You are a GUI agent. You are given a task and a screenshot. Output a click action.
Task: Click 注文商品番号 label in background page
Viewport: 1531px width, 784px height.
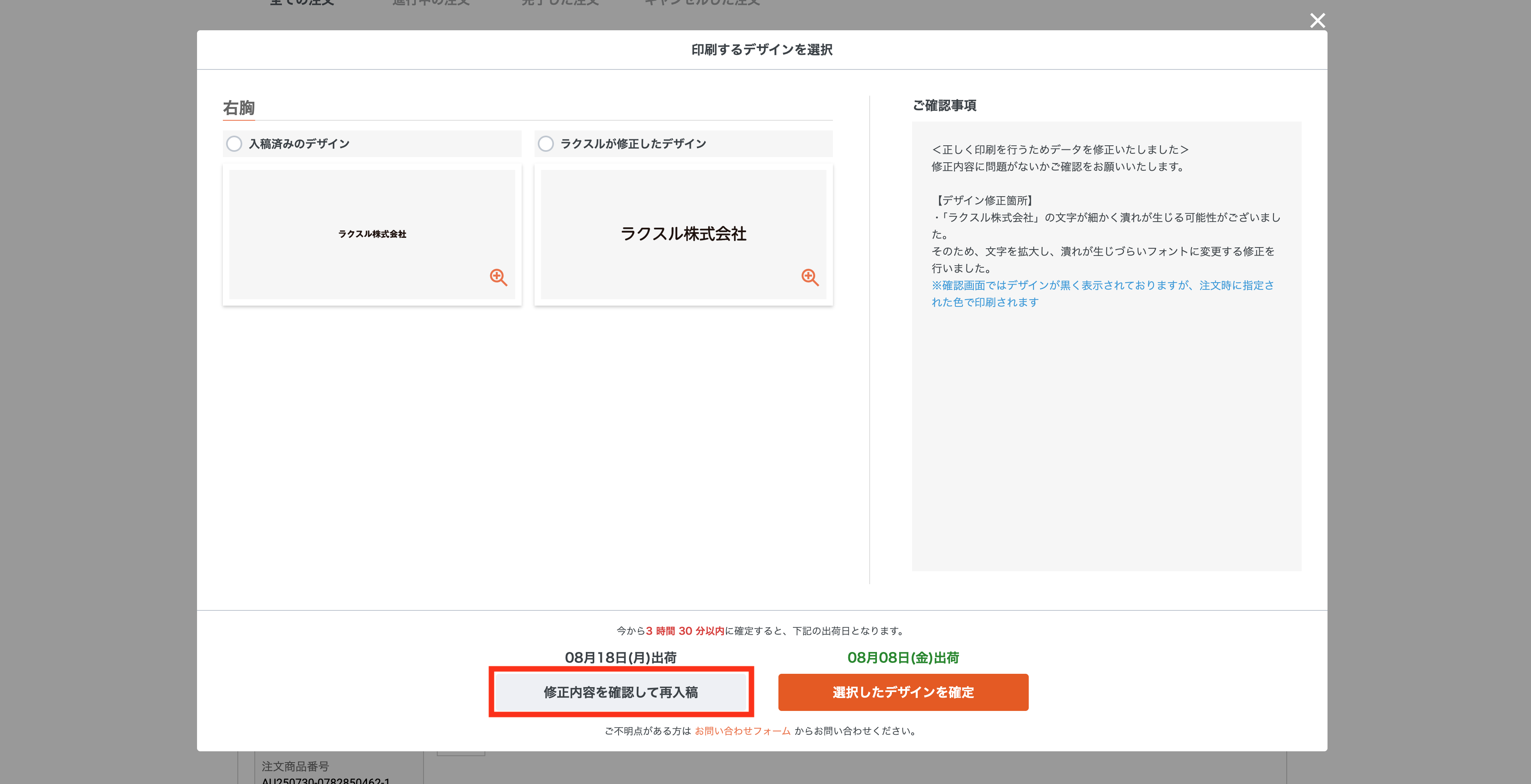click(x=296, y=766)
